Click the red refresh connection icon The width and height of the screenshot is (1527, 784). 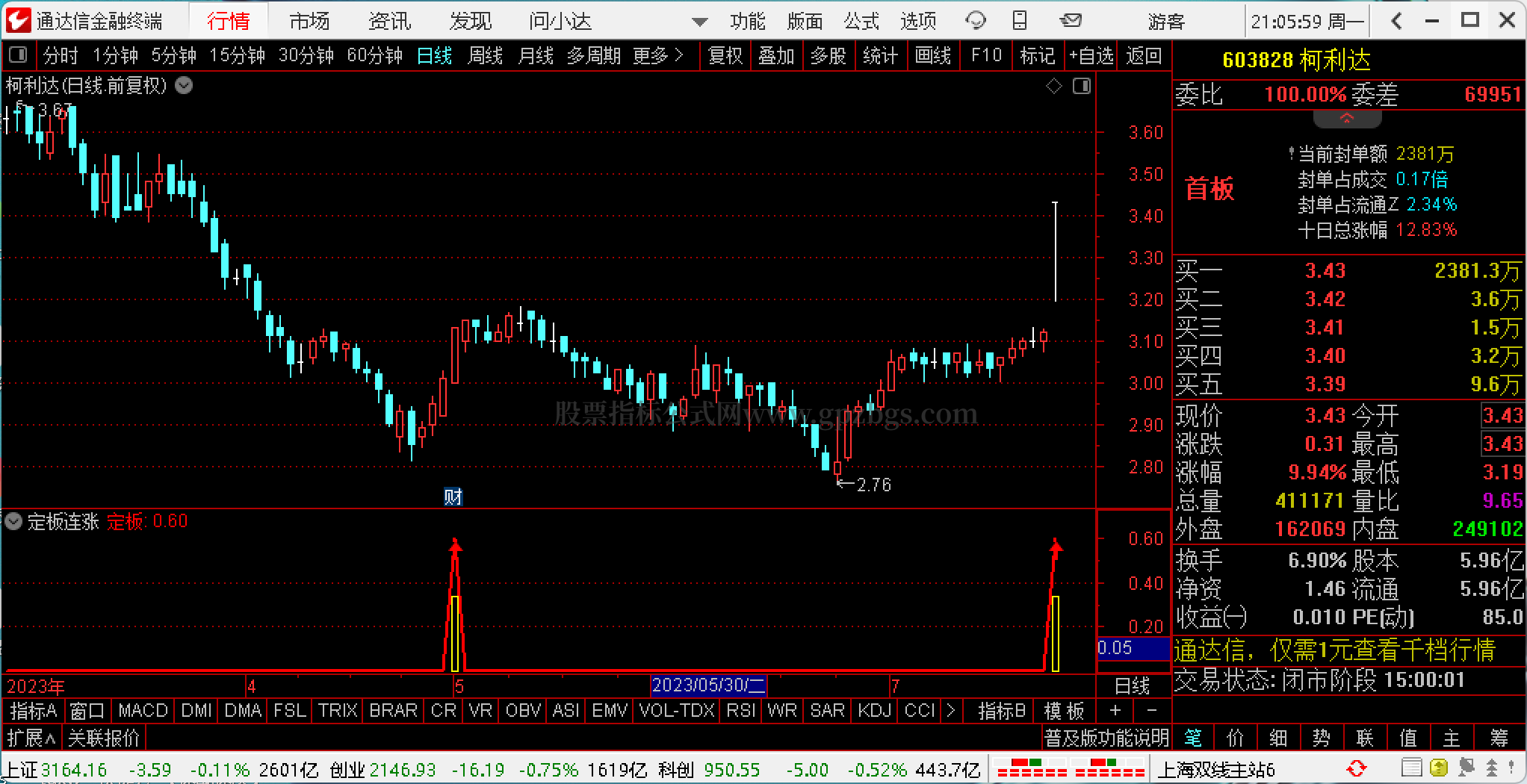click(x=1357, y=768)
